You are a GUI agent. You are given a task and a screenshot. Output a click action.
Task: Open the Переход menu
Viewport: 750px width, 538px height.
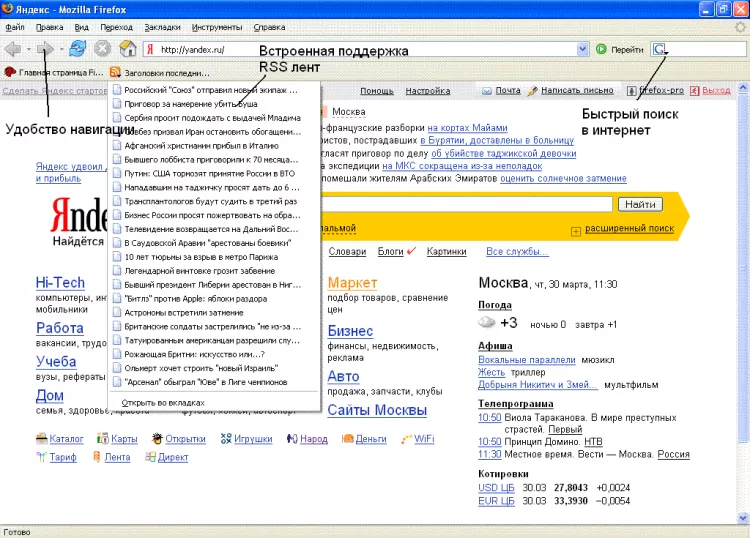click(x=116, y=27)
